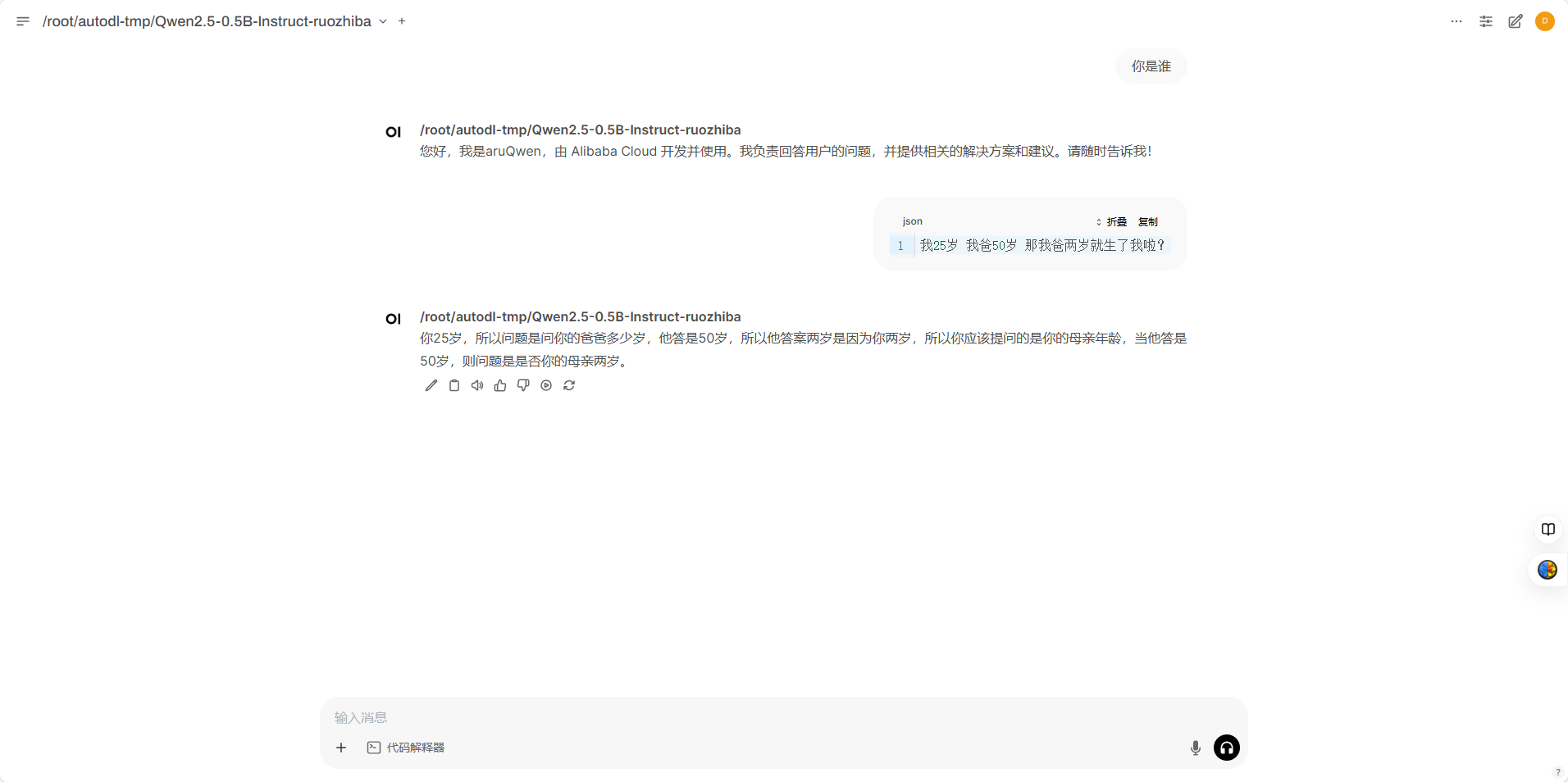This screenshot has height=782, width=1568.
Task: Give thumbs up to the response
Action: coord(500,385)
